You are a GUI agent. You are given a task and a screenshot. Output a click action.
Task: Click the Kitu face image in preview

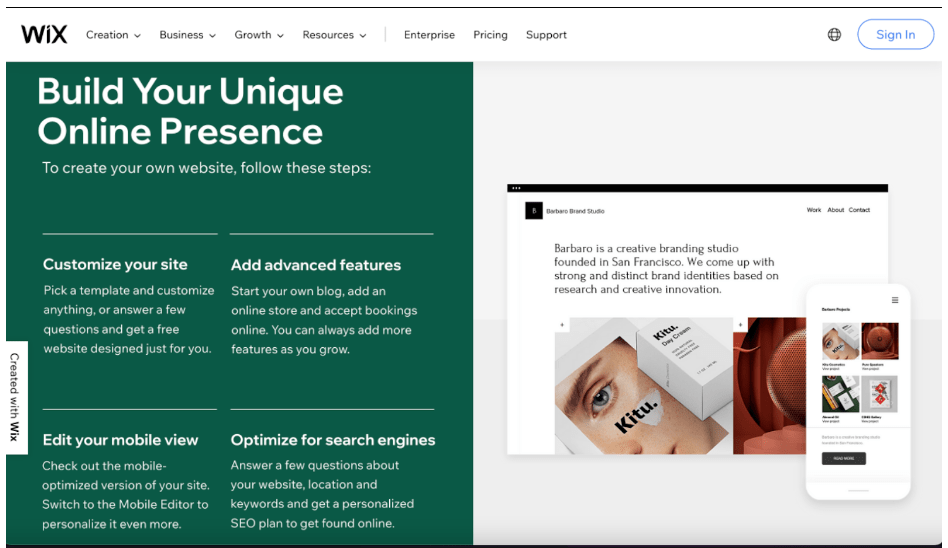tap(643, 386)
